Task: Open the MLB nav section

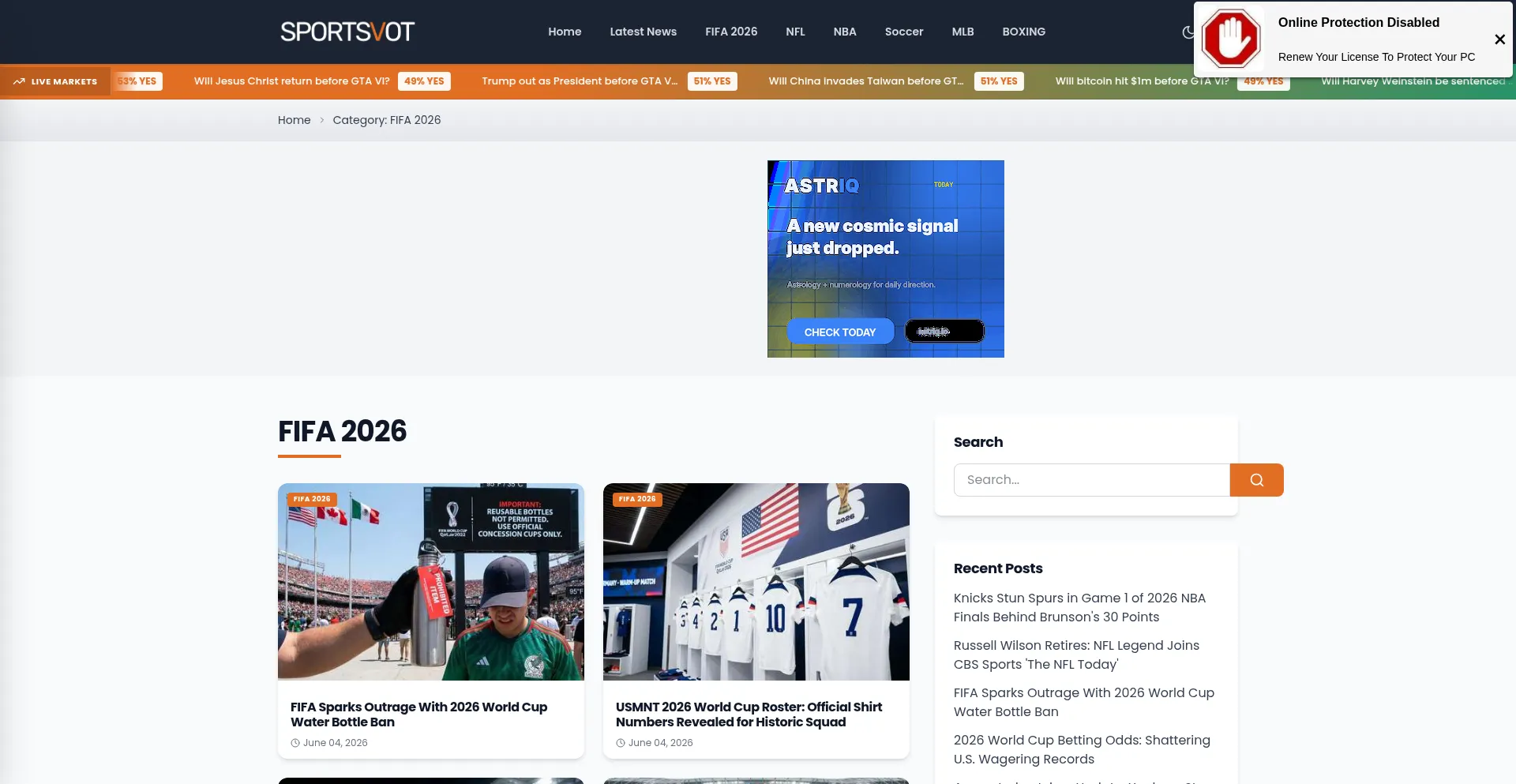Action: tap(963, 32)
